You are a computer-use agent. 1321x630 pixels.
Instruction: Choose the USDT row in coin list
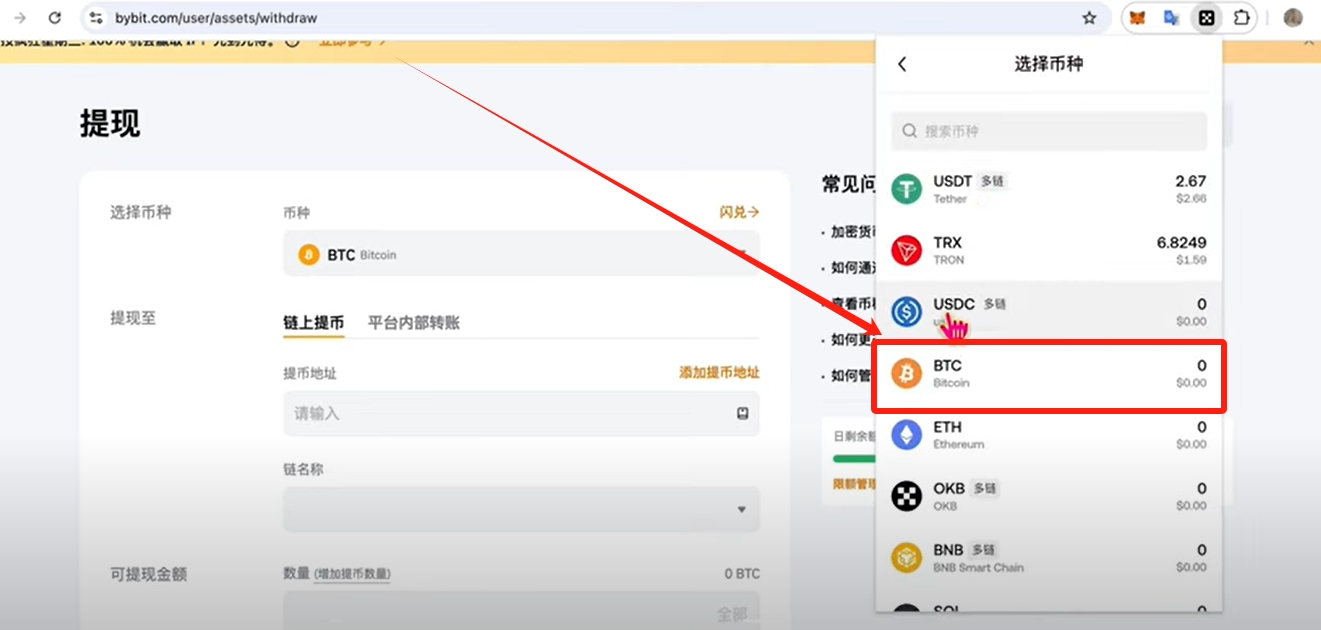pyautogui.click(x=1049, y=189)
